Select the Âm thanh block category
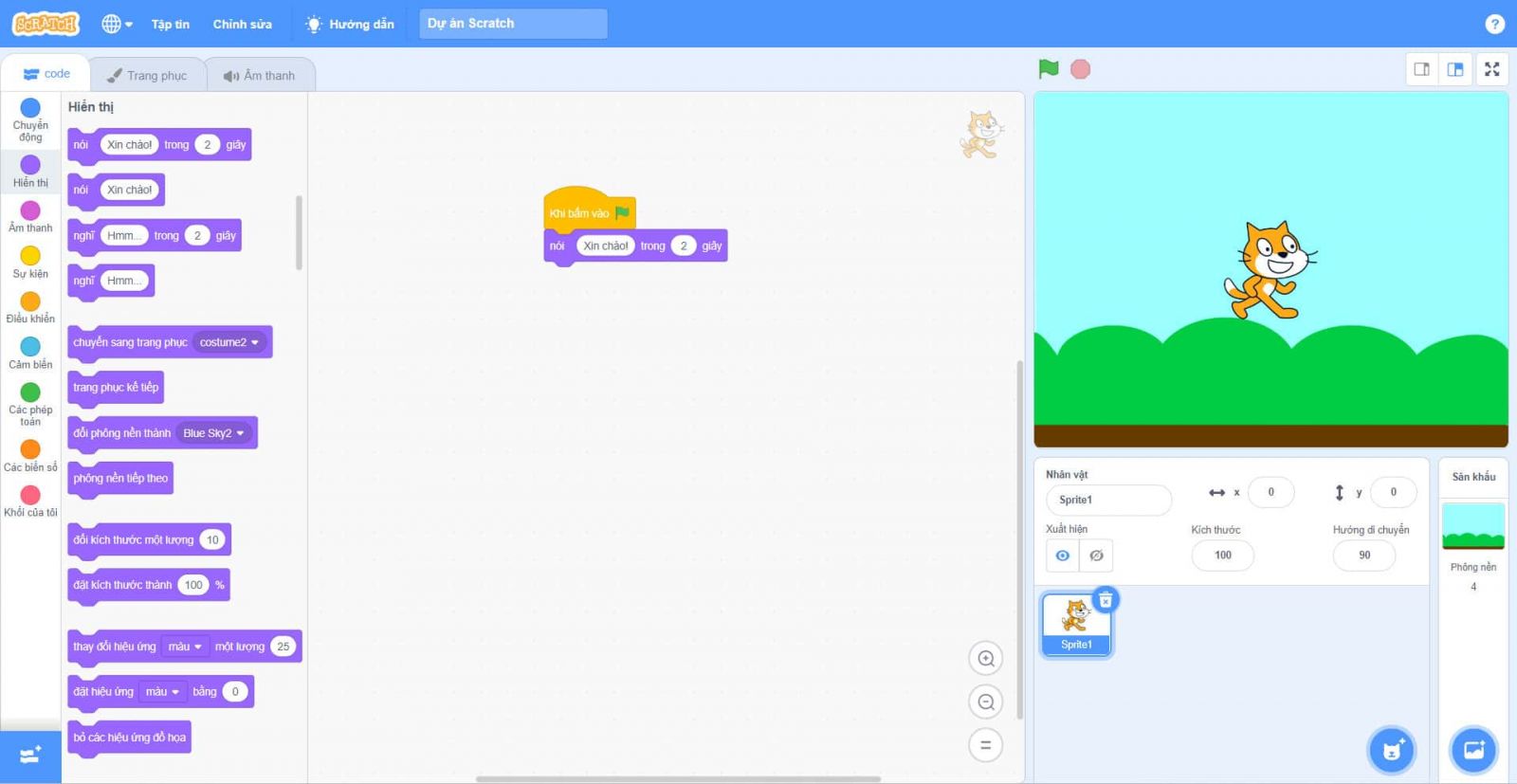The image size is (1517, 784). [x=30, y=217]
